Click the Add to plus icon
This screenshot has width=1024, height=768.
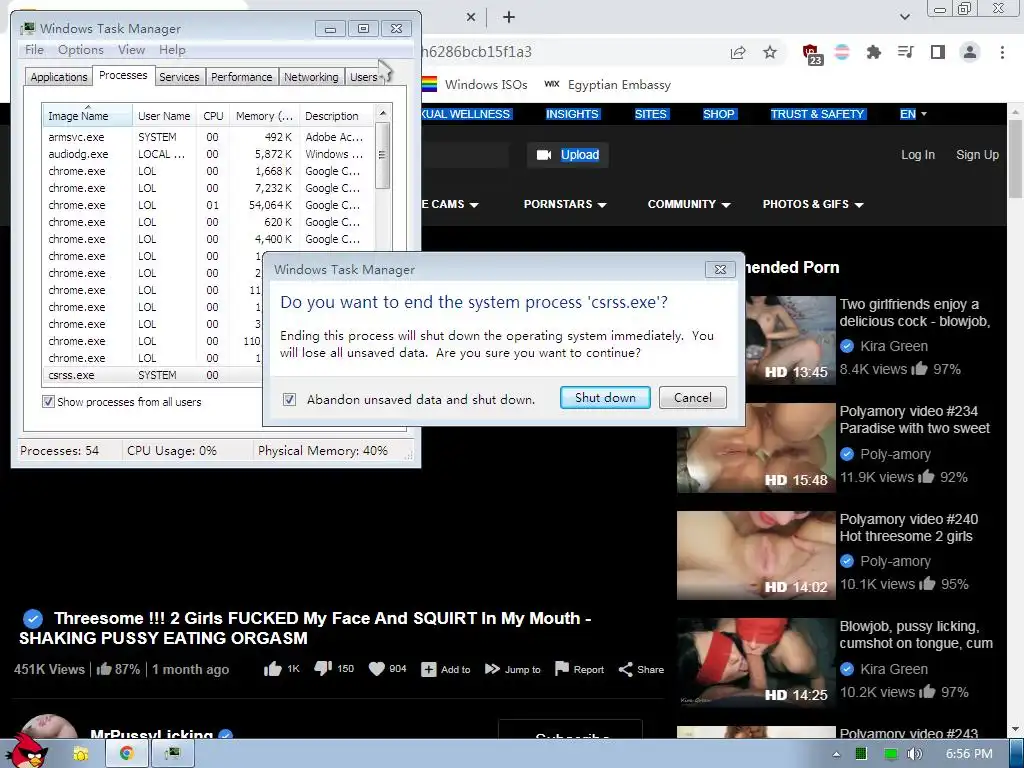pos(428,669)
